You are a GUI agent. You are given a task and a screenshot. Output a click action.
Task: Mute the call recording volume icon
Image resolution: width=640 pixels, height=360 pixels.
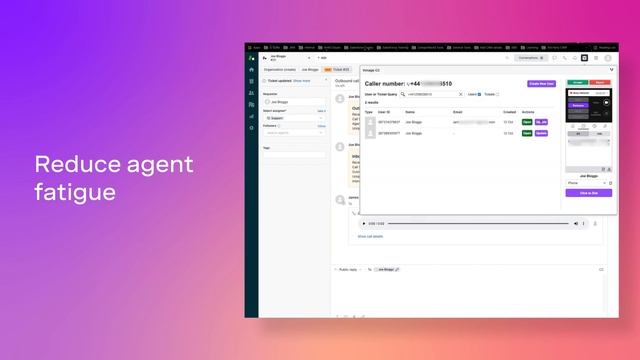(576, 224)
